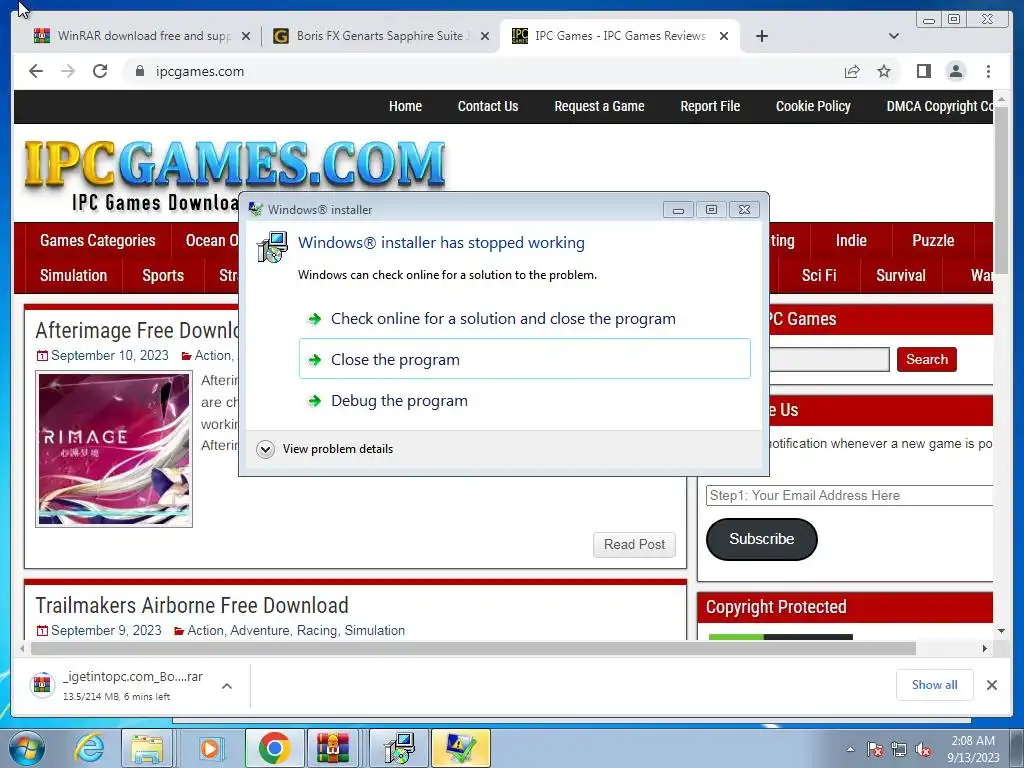This screenshot has height=768, width=1024.
Task: Open the Report File page
Action: [710, 106]
